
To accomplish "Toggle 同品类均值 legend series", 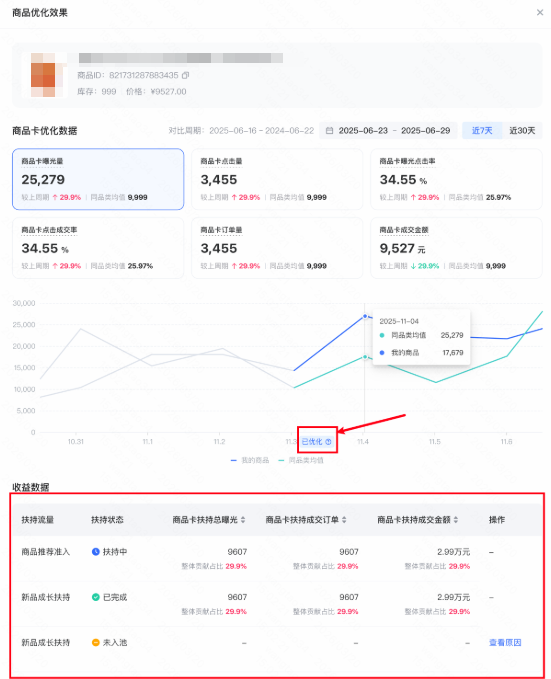I will (301, 460).
